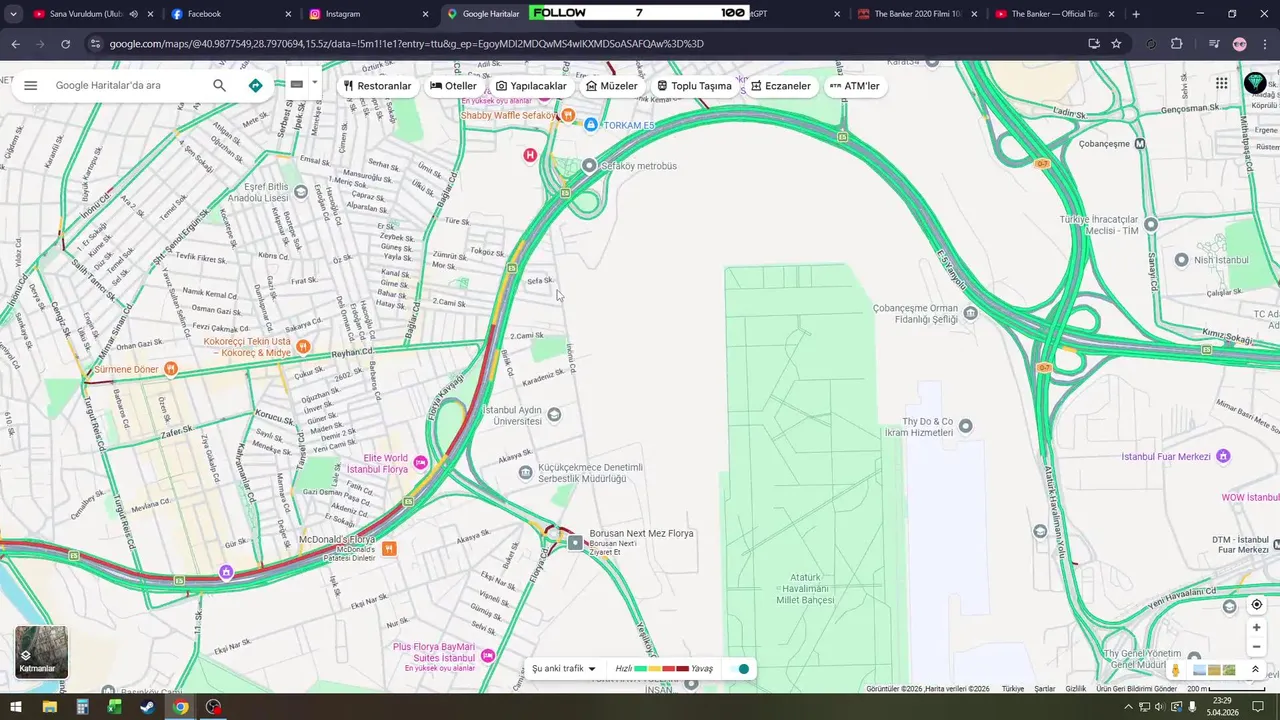Viewport: 1280px width, 720px height.
Task: Switch to The Banker 2020 Filmi tab
Action: pyautogui.click(x=917, y=14)
